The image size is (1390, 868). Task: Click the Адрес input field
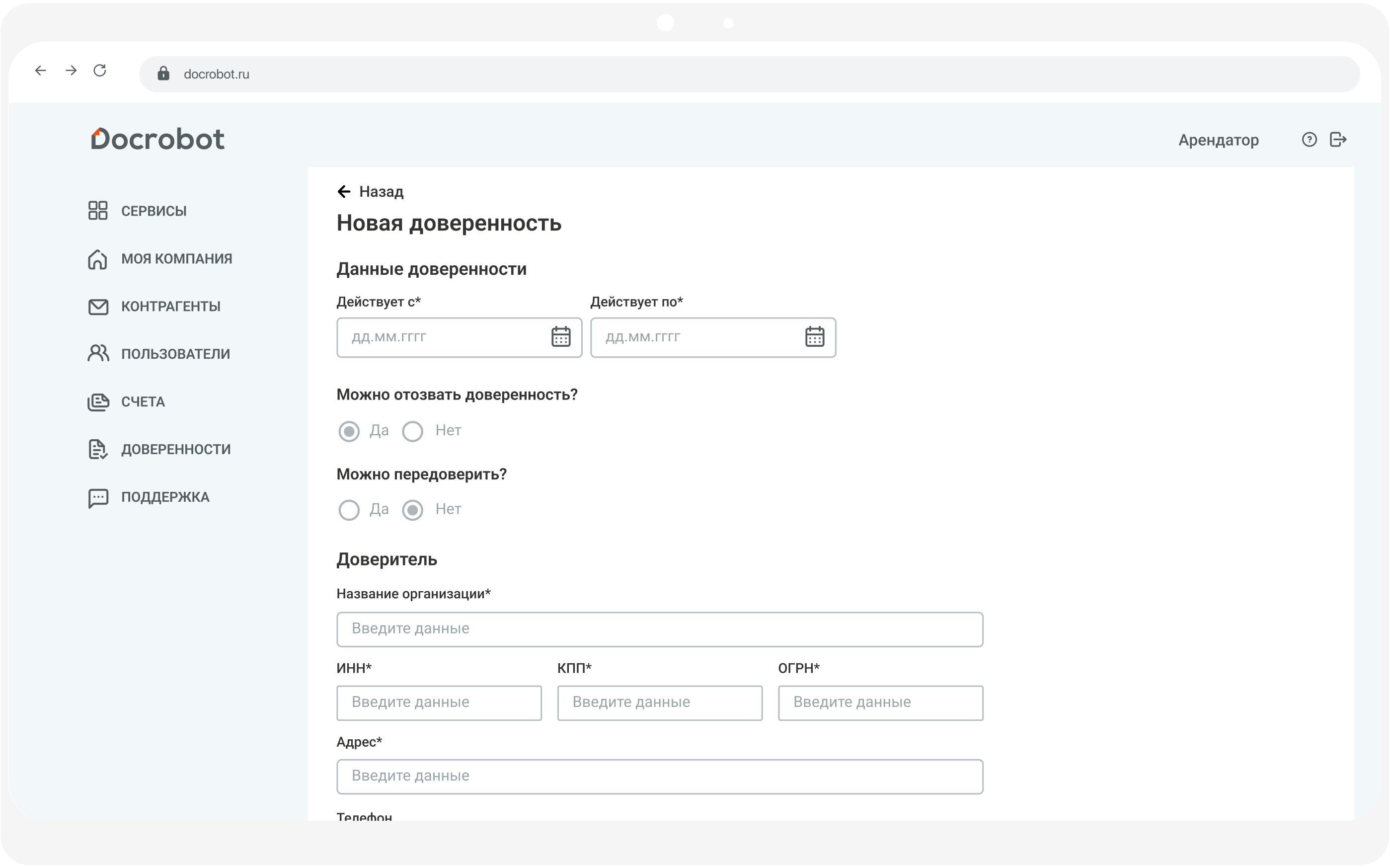tap(659, 777)
